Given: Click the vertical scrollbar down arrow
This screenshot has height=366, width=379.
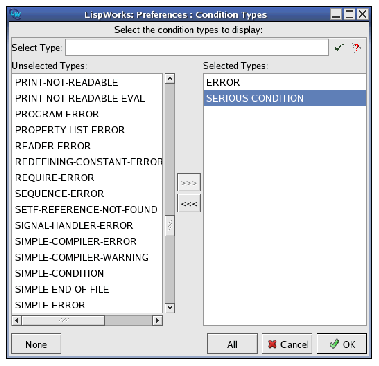Looking at the screenshot, I should [x=170, y=307].
